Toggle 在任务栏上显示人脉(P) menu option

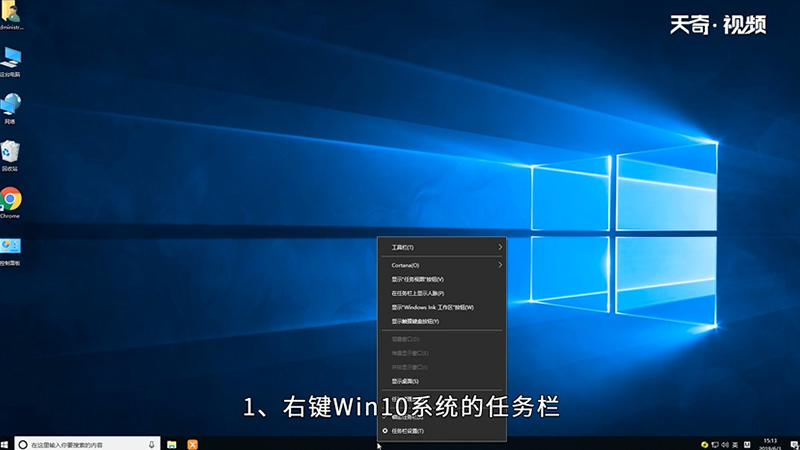pyautogui.click(x=442, y=293)
